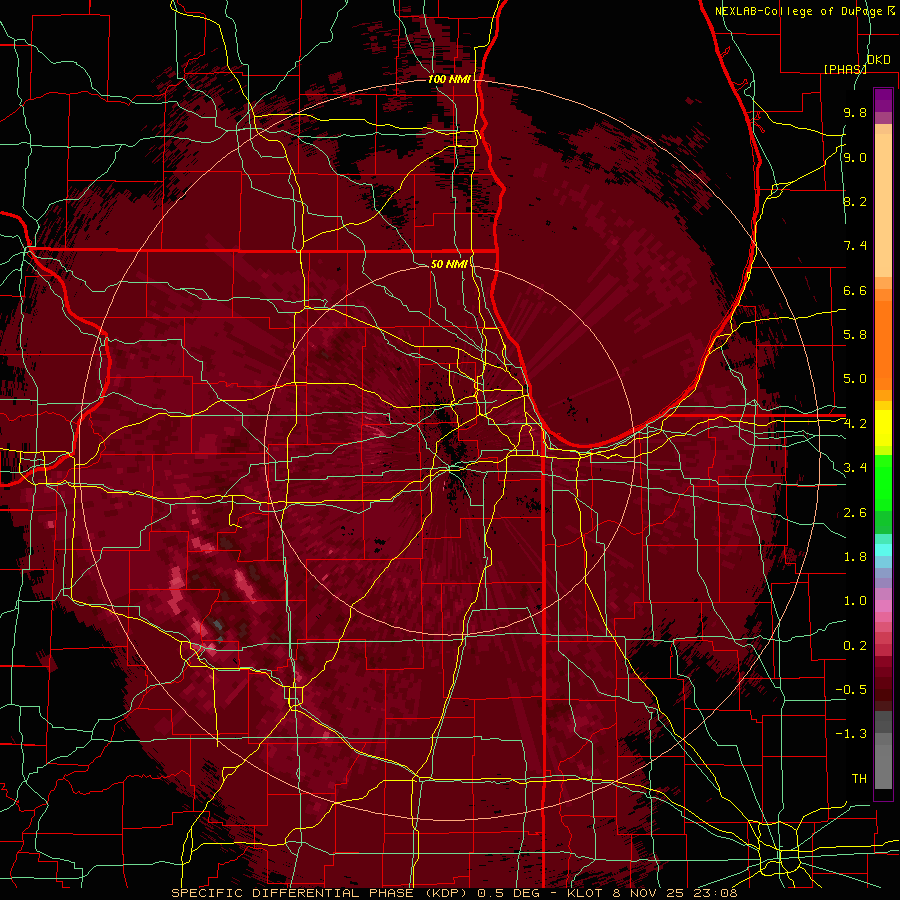
Task: Click the NEXLAB-College of DuPage credit text
Action: pyautogui.click(x=799, y=11)
